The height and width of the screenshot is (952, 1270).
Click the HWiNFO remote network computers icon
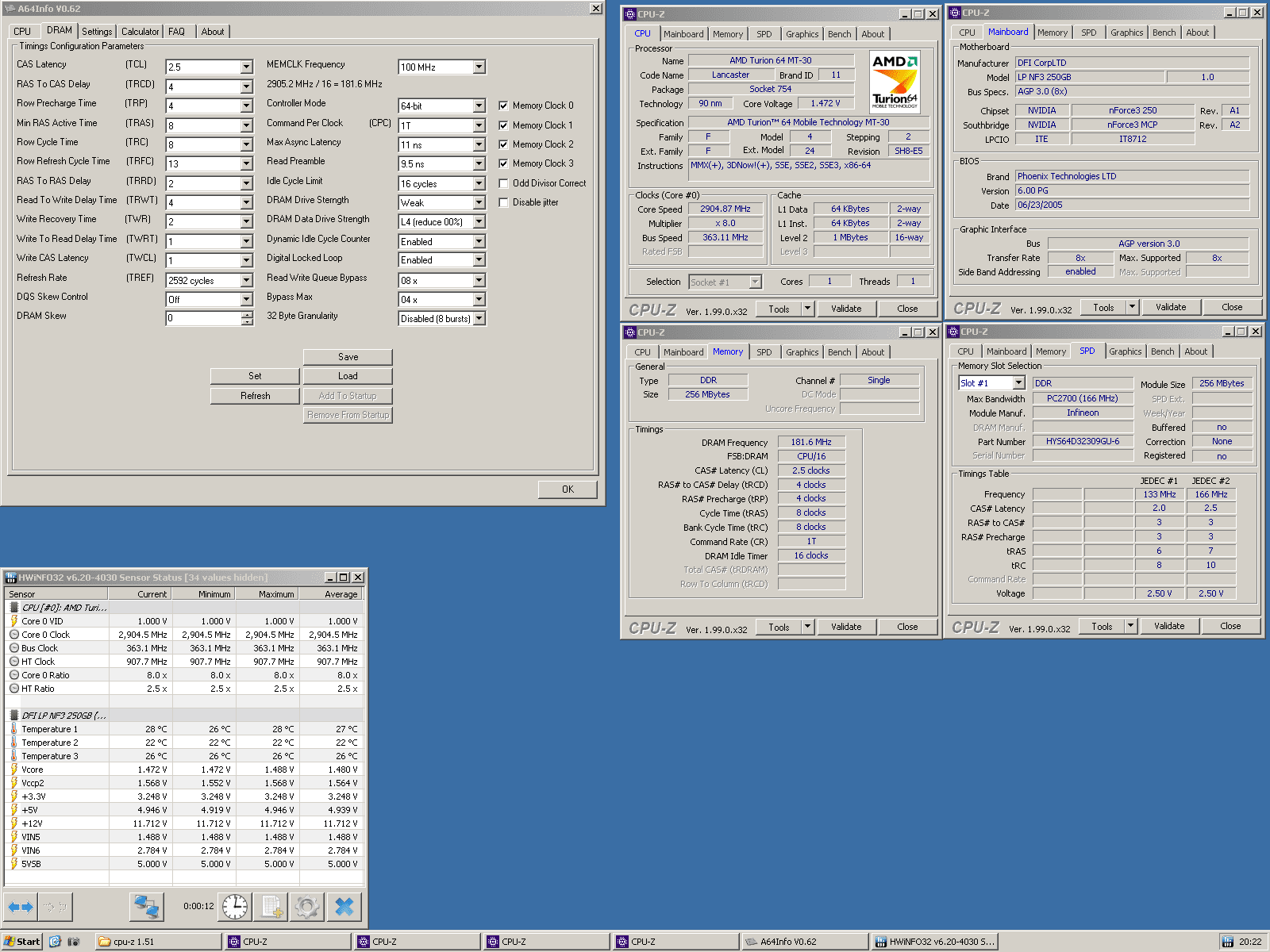click(x=146, y=906)
